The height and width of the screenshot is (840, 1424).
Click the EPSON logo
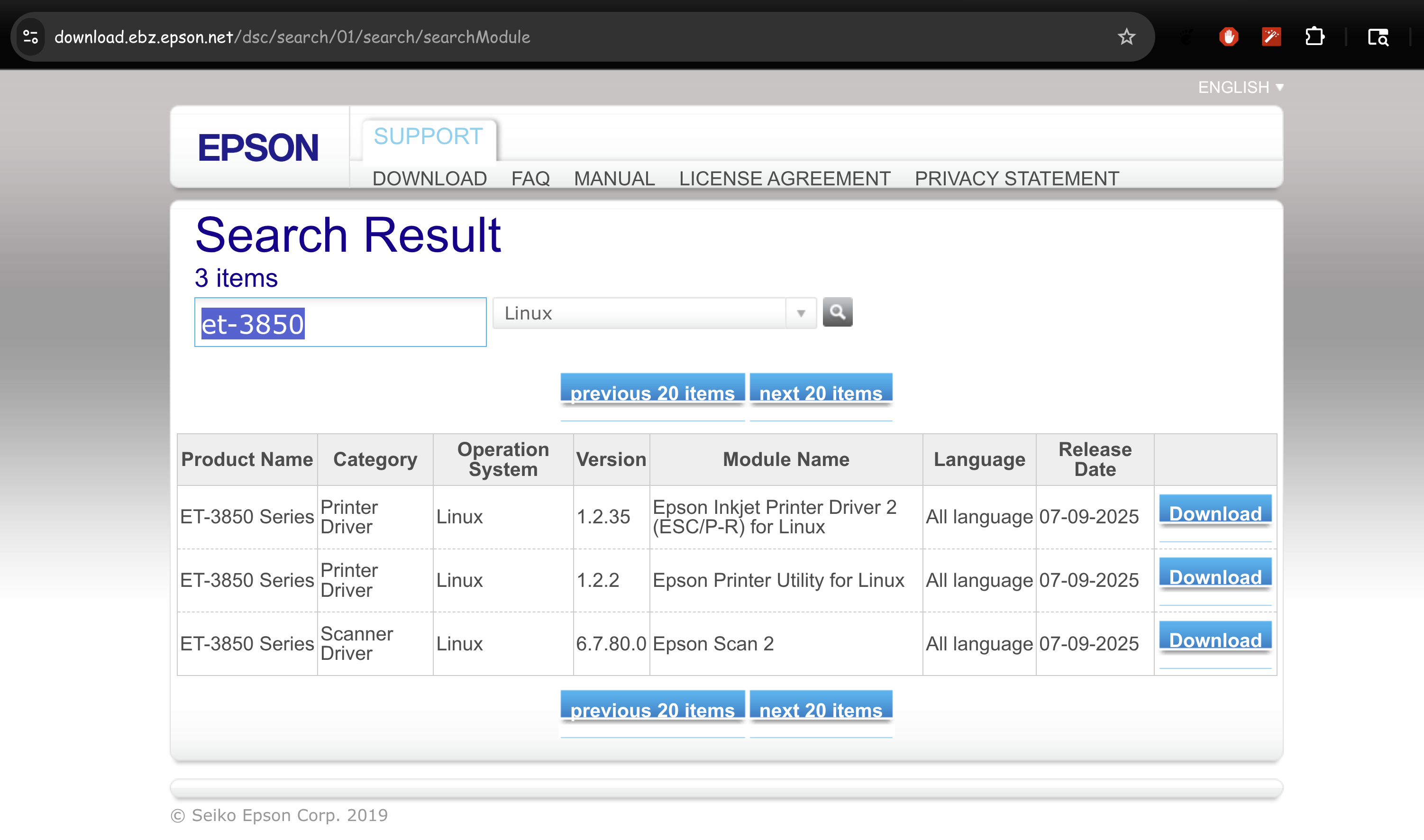(x=258, y=148)
